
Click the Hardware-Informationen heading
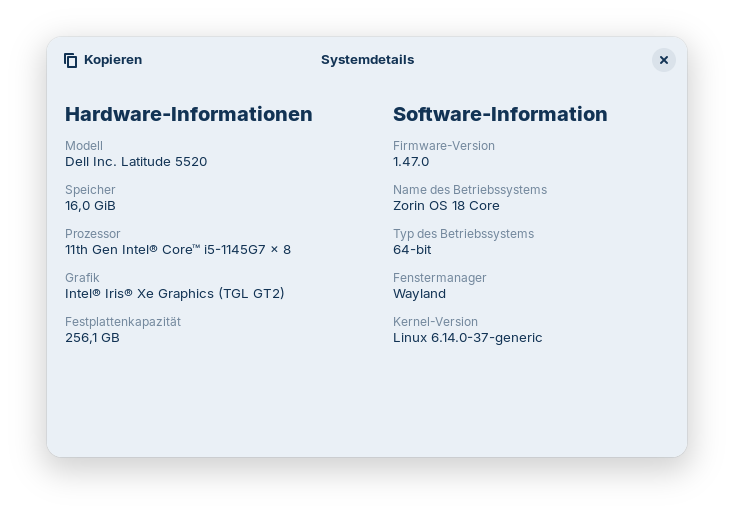tap(188, 114)
